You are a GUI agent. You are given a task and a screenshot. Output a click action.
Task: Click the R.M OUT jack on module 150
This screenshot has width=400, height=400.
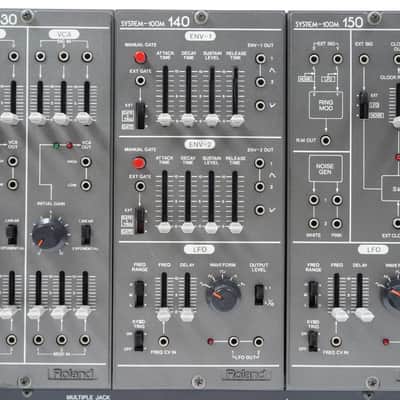325,140
